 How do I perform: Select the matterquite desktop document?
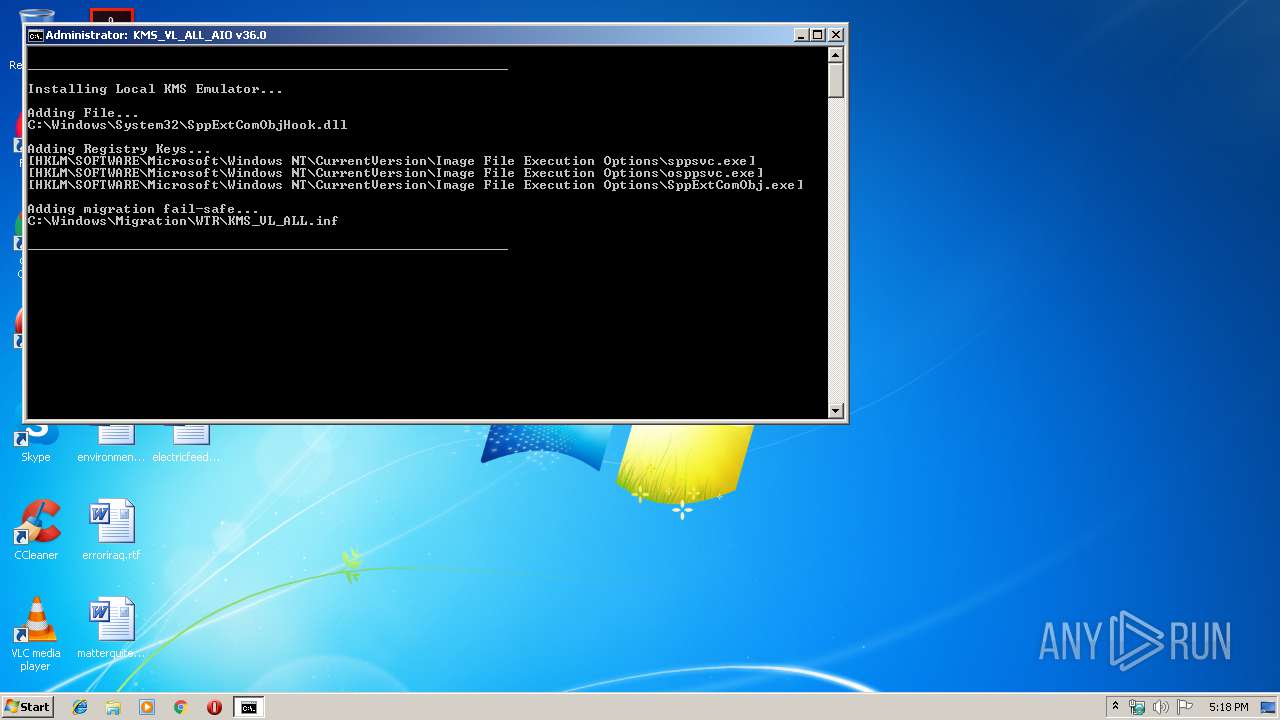pos(111,628)
